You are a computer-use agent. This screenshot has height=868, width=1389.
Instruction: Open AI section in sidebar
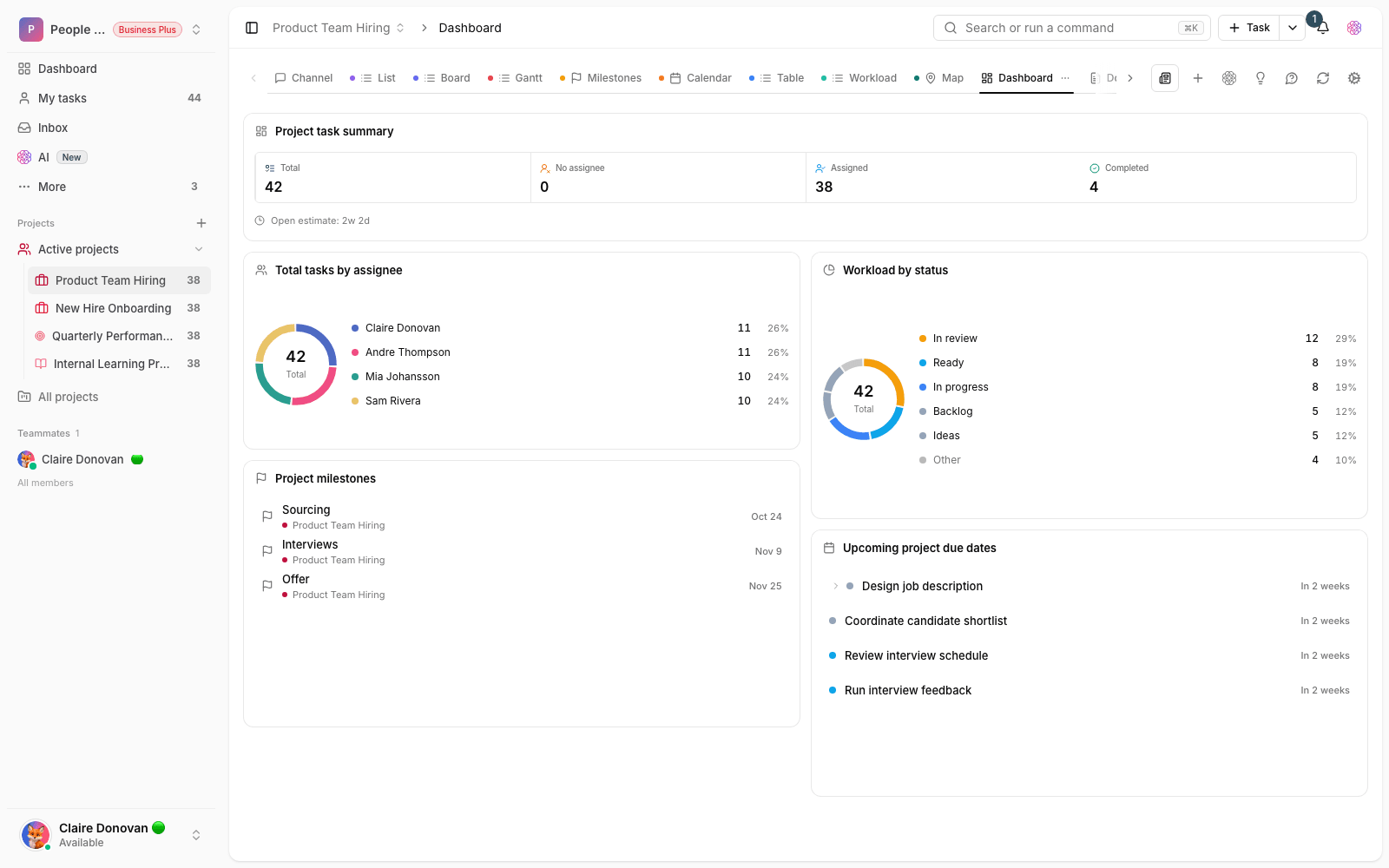pos(111,157)
